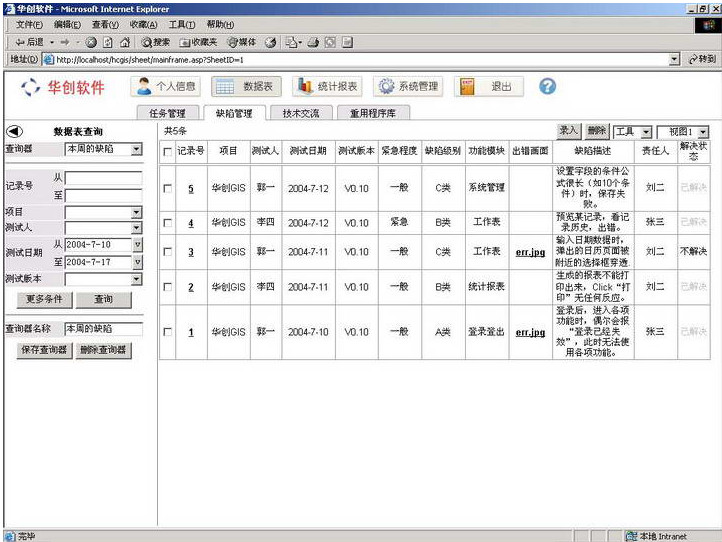The width and height of the screenshot is (722, 542).
Task: Click the mail icon in the toolbar
Action: 292,42
